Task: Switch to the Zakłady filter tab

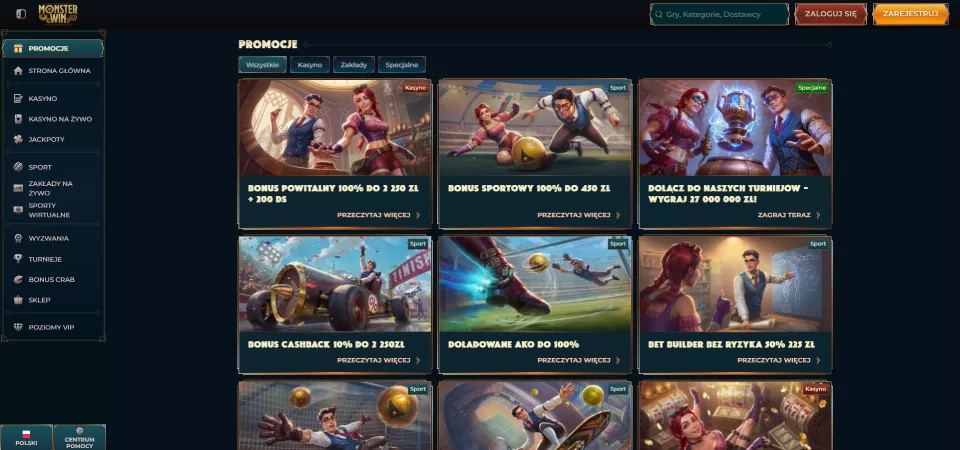Action: point(354,65)
